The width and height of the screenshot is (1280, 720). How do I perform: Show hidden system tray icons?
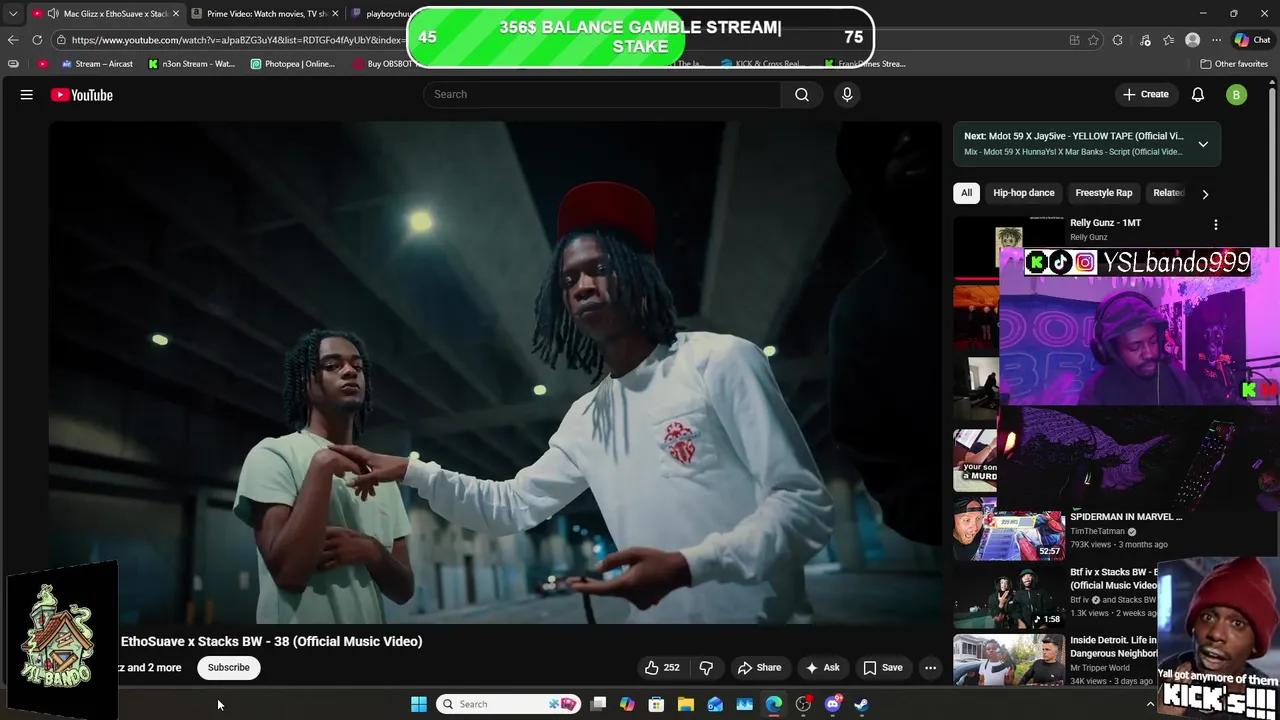(1150, 704)
